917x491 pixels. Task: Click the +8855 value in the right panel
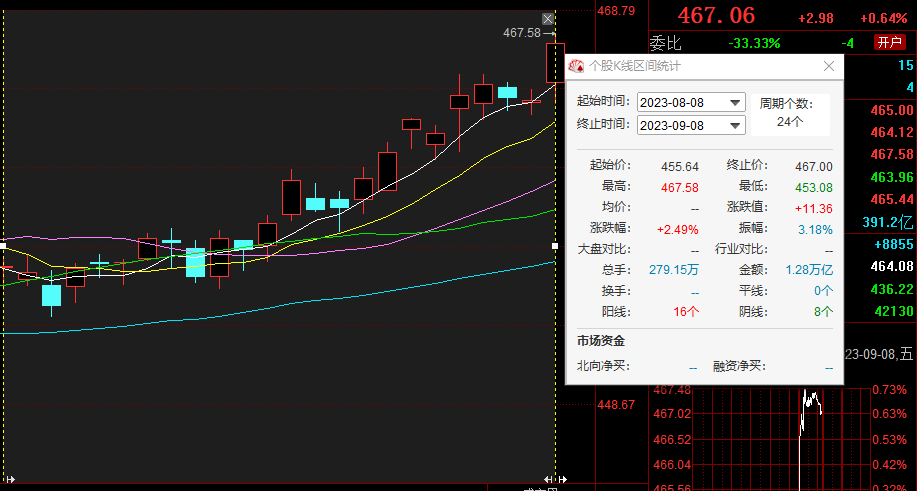(x=894, y=244)
